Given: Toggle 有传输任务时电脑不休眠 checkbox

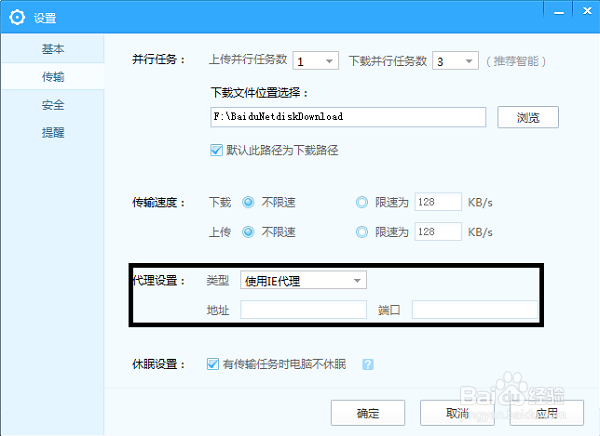Looking at the screenshot, I should [213, 364].
